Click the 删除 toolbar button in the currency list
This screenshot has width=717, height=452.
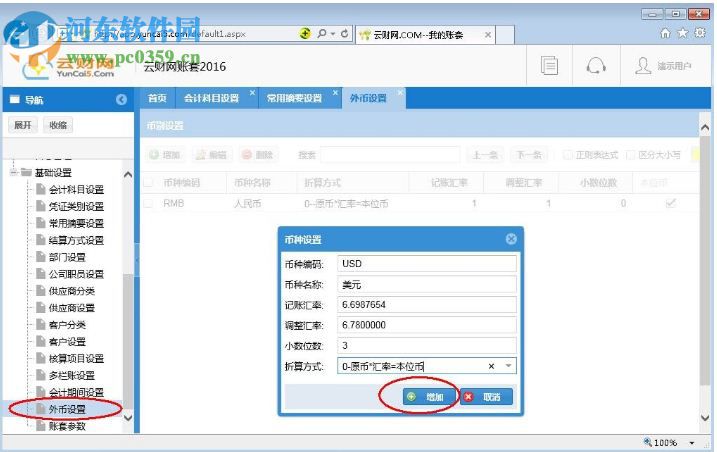[258, 155]
